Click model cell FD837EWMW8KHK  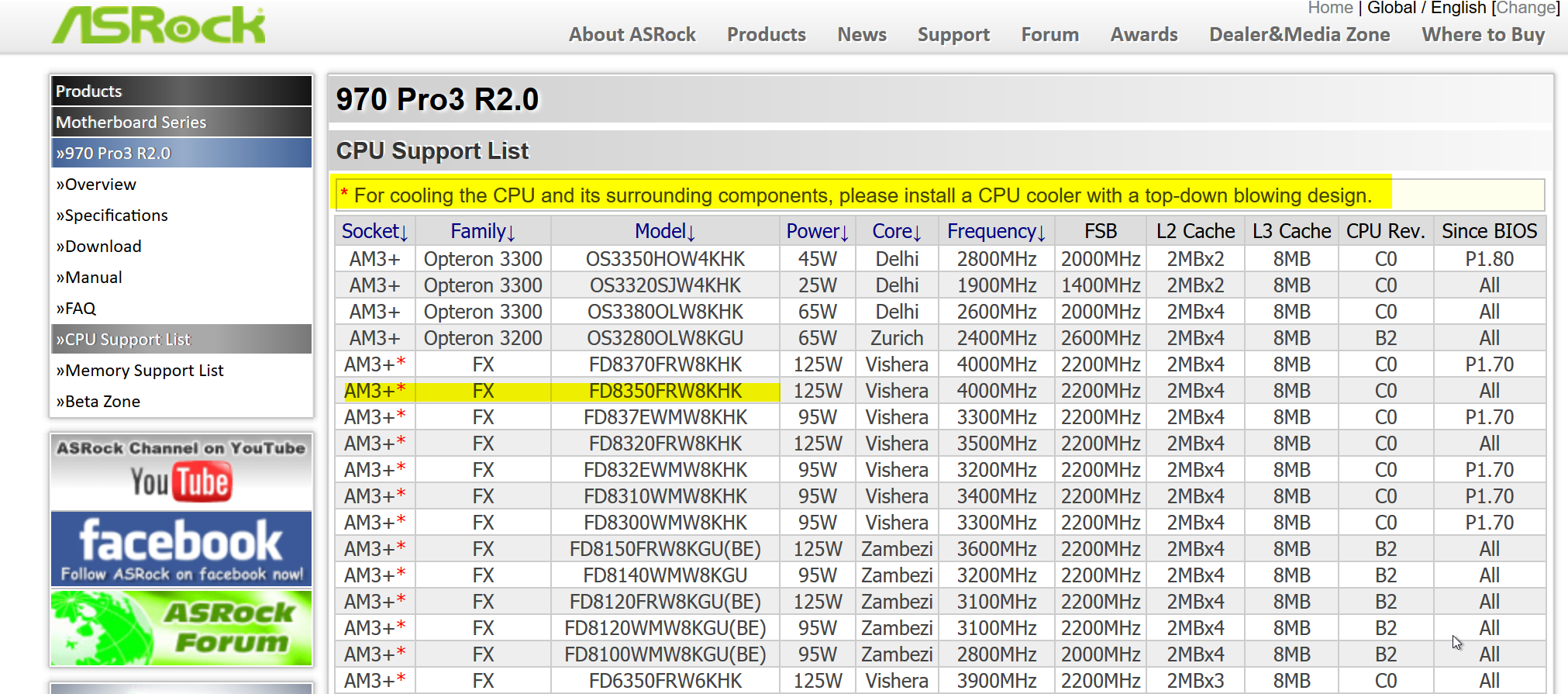(x=665, y=417)
